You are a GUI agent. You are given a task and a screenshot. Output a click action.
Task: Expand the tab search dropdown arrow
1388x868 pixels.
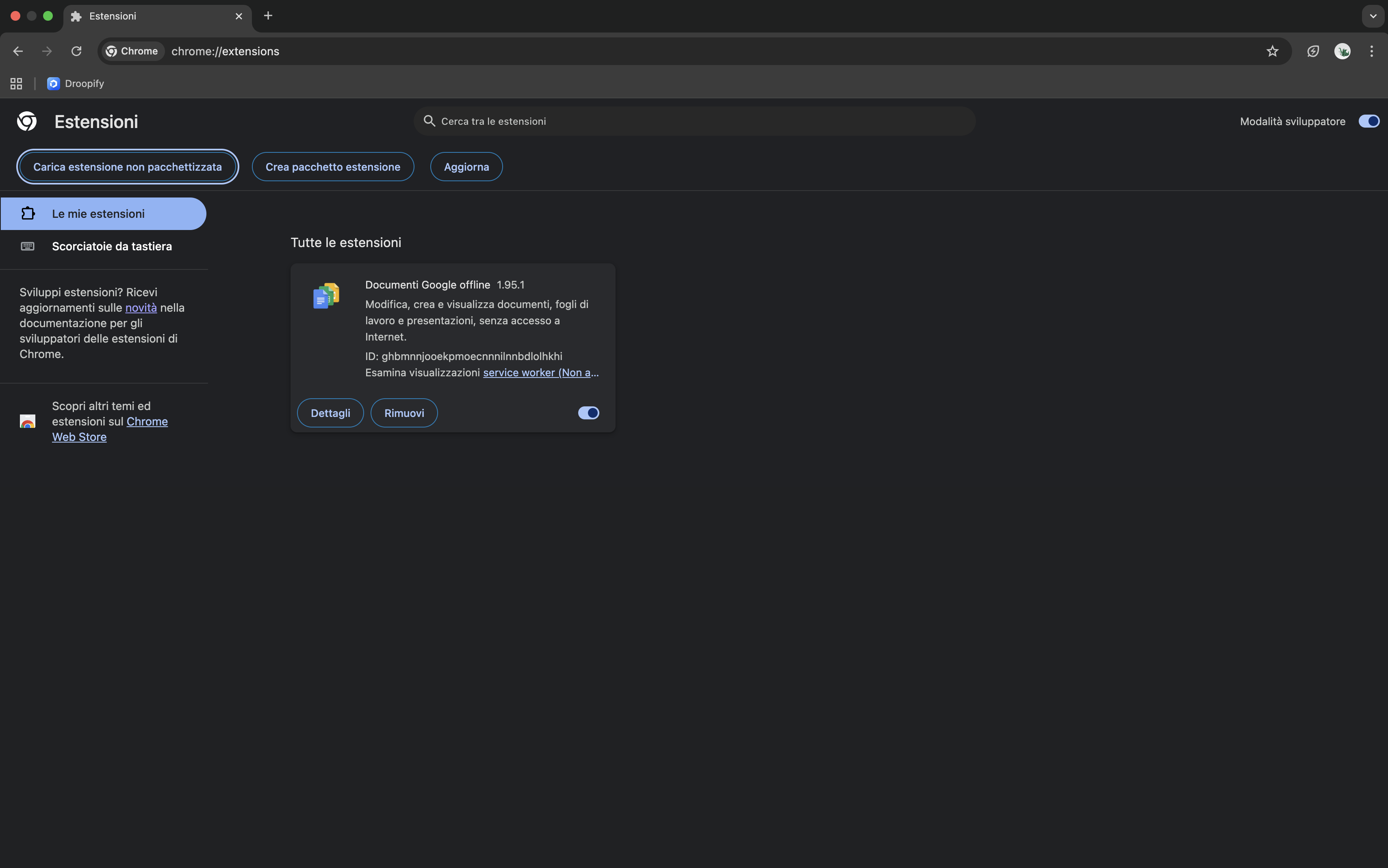click(1373, 16)
